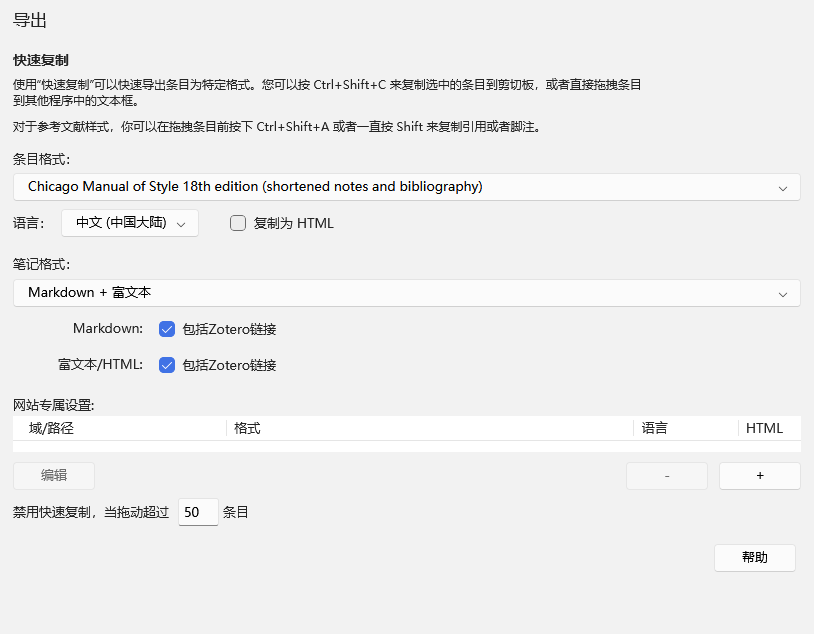The width and height of the screenshot is (814, 634).
Task: Open the 笔记格式 dropdown showing Markdown + 富文本
Action: click(x=406, y=293)
